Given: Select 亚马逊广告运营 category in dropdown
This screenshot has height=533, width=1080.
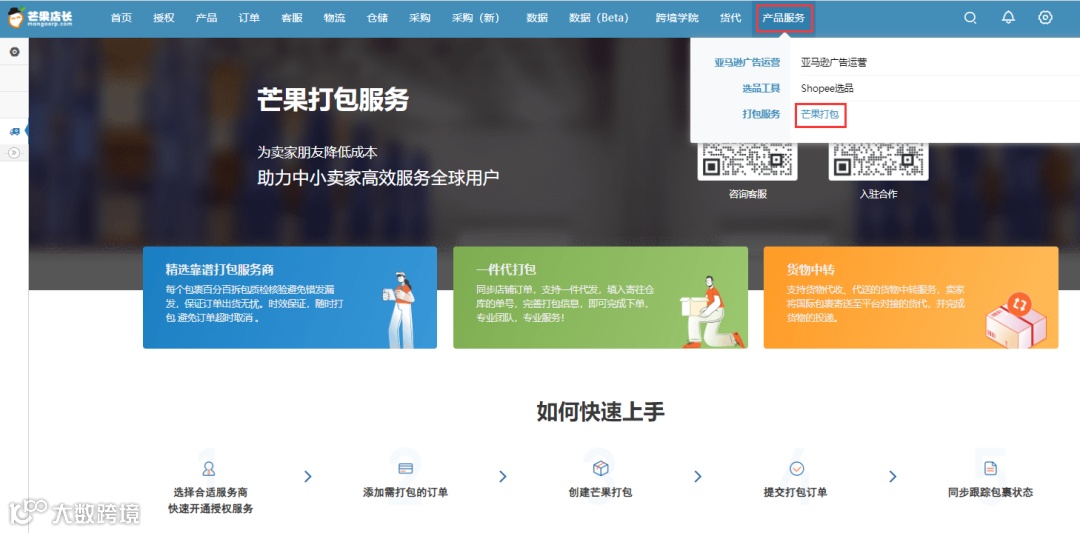Looking at the screenshot, I should 747,63.
